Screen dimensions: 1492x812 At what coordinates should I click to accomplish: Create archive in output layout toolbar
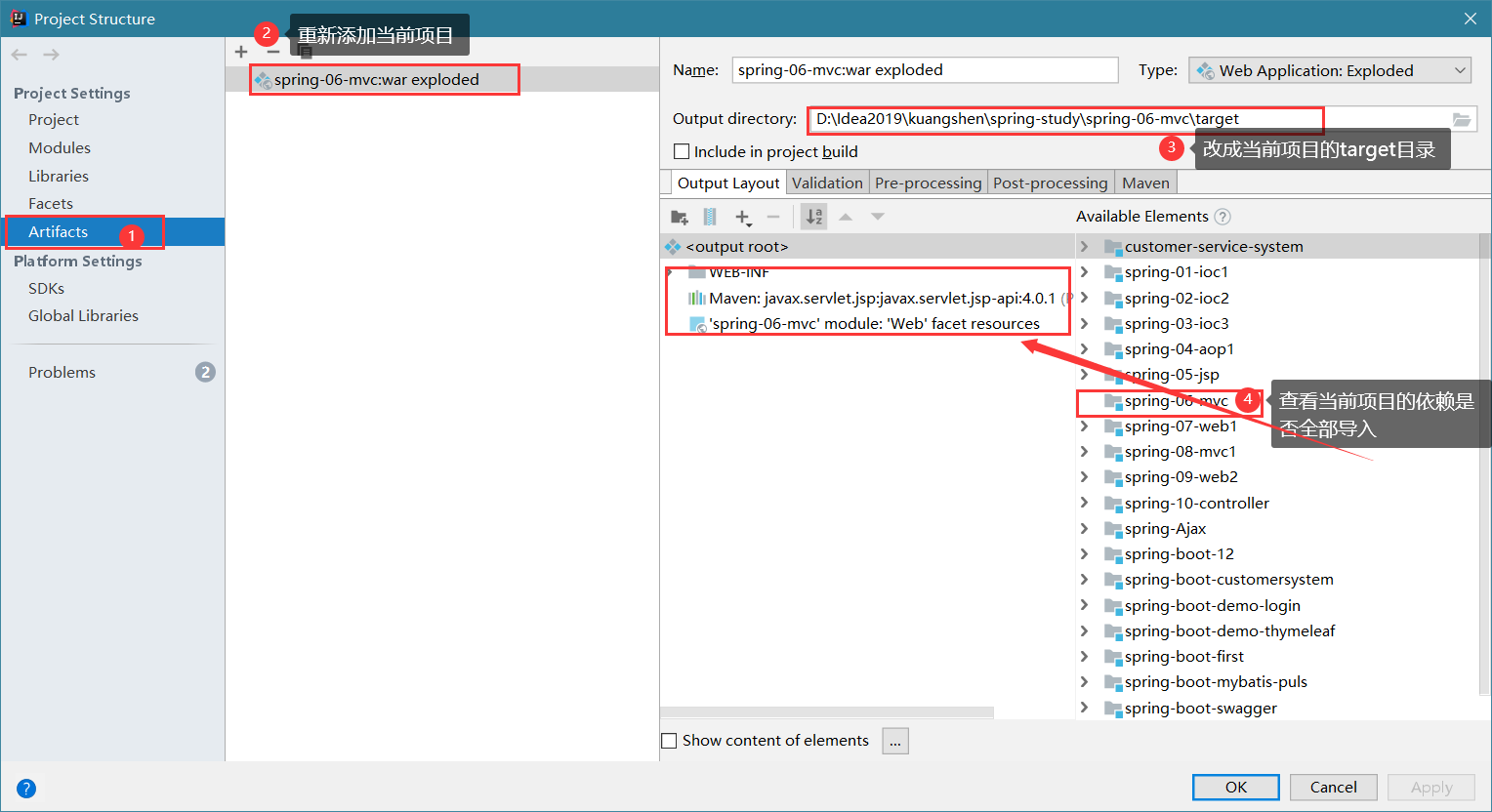[710, 217]
